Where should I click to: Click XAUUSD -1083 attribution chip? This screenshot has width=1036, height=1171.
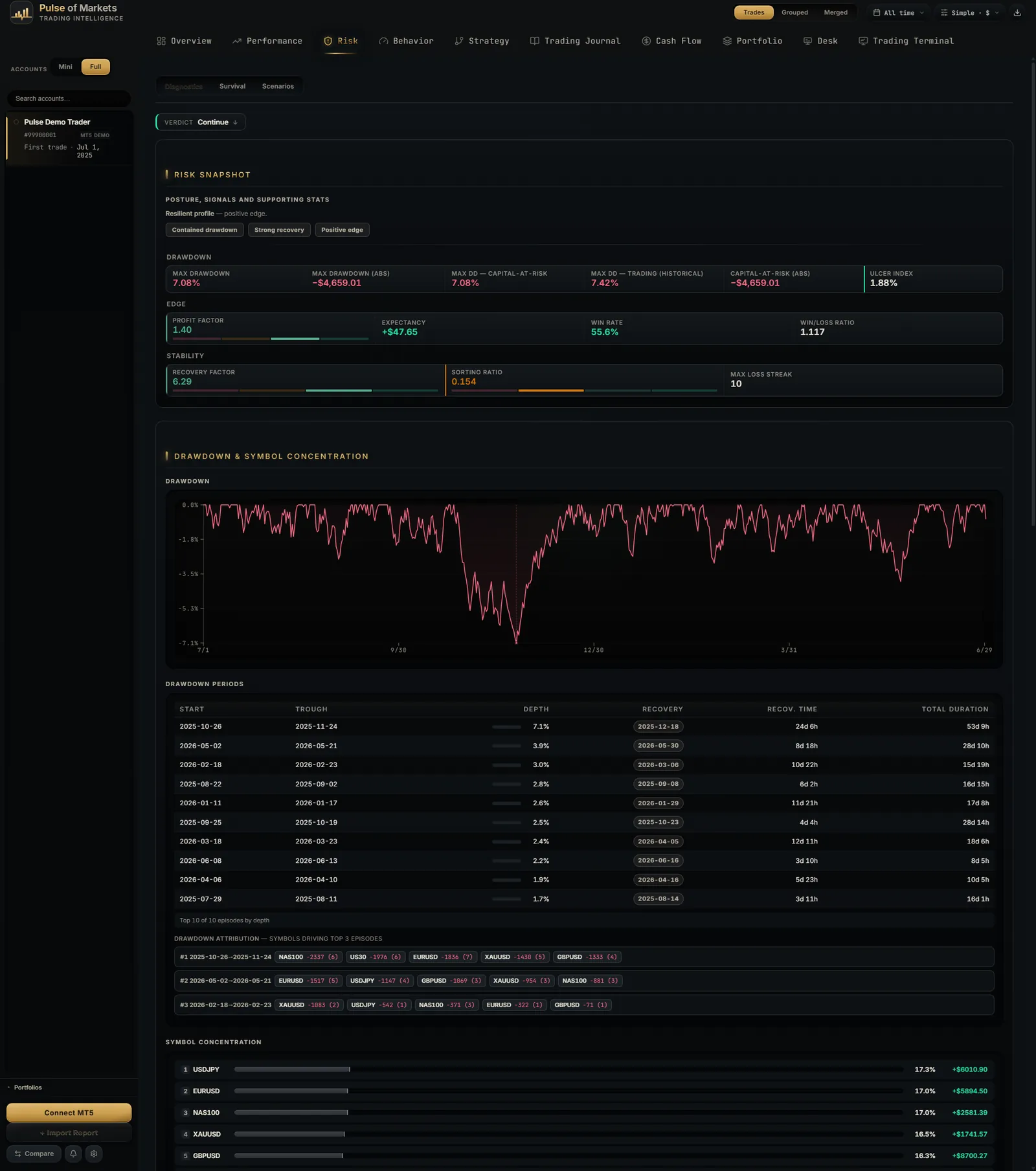pyautogui.click(x=309, y=1005)
